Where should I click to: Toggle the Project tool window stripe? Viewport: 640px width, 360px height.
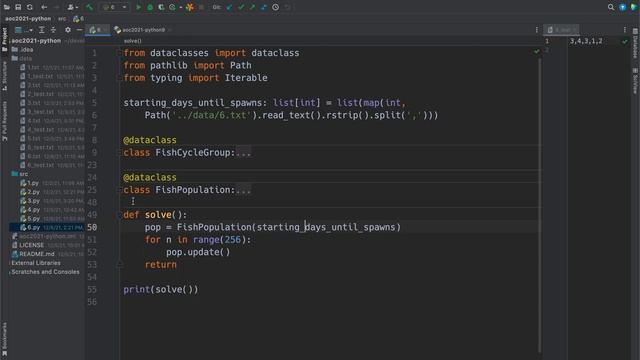pyautogui.click(x=4, y=40)
